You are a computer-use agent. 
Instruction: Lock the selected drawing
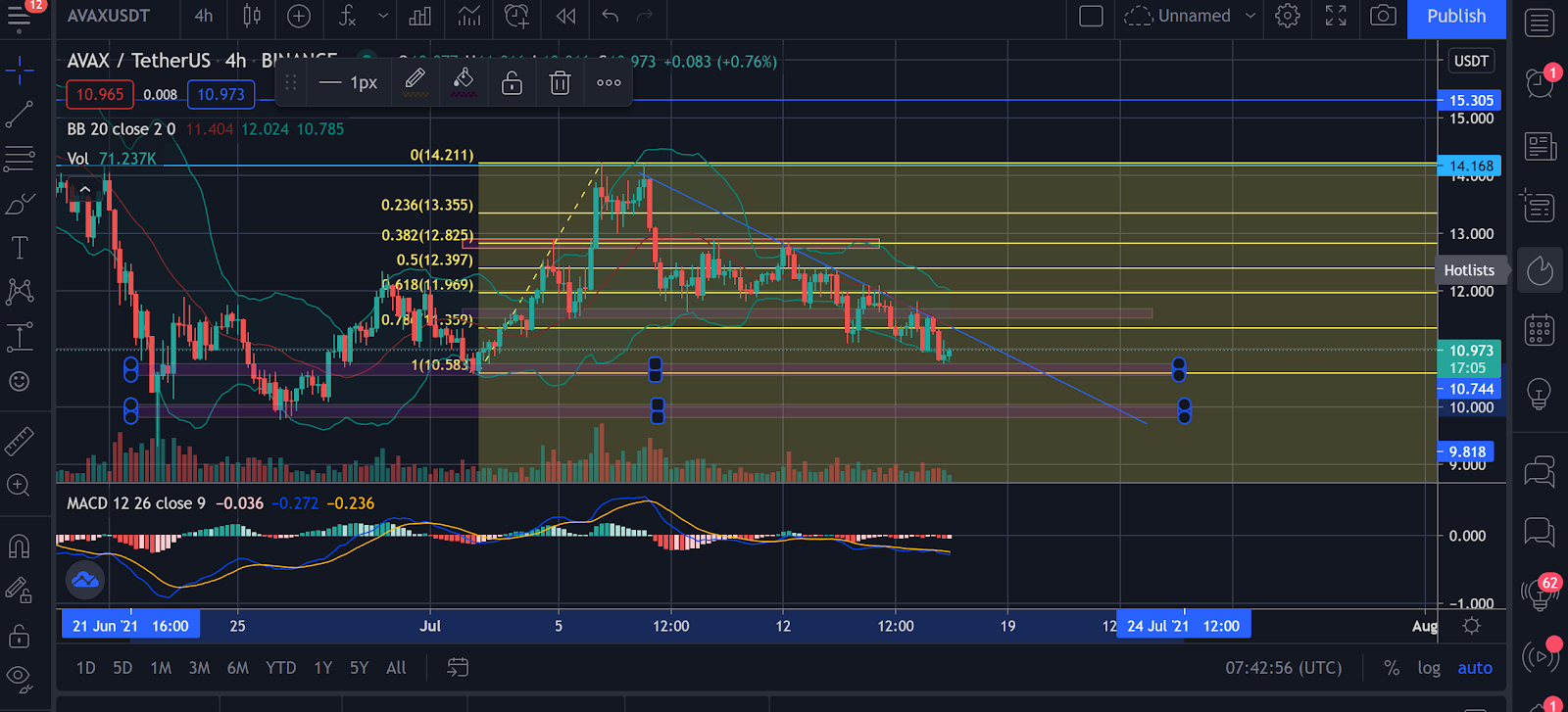coord(512,83)
